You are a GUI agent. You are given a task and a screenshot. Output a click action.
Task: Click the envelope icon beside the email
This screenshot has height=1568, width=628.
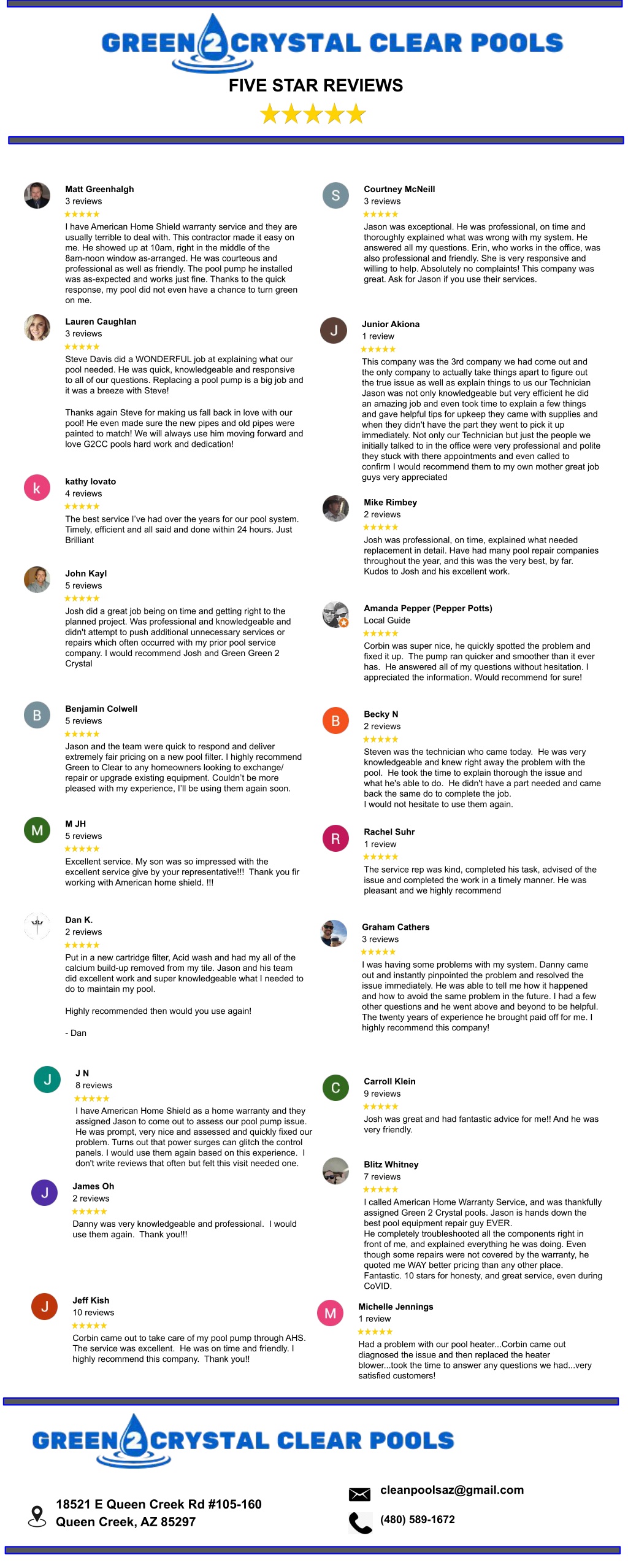[359, 1494]
